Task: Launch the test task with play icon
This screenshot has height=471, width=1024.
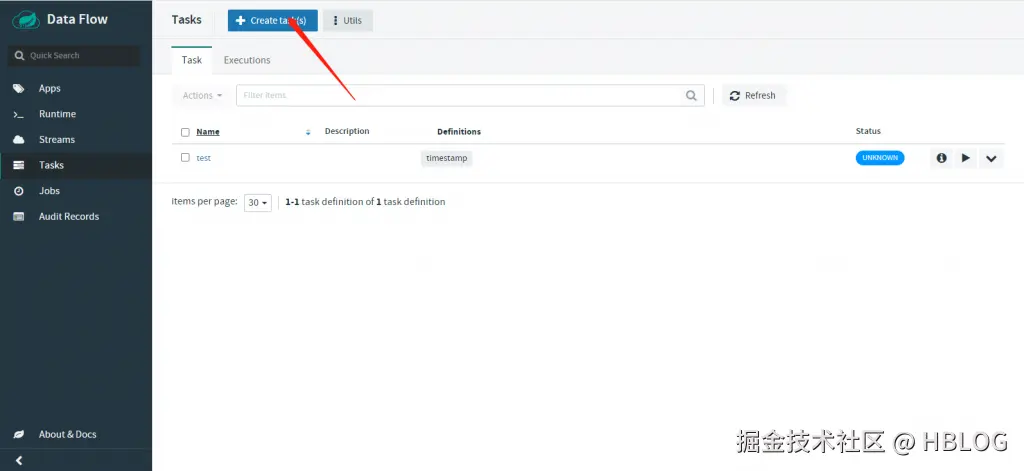Action: point(966,158)
